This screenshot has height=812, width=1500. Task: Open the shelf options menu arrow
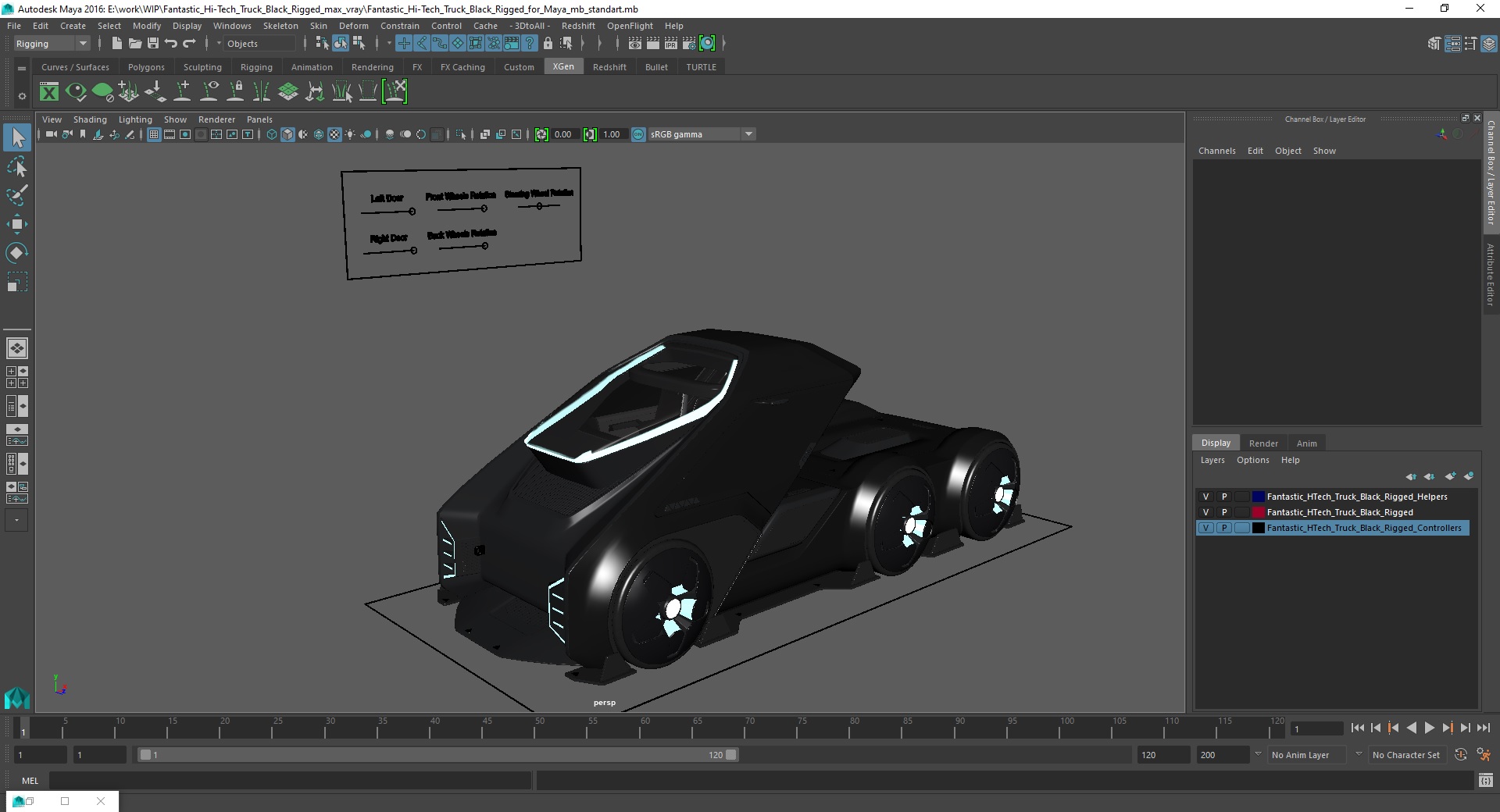[22, 69]
